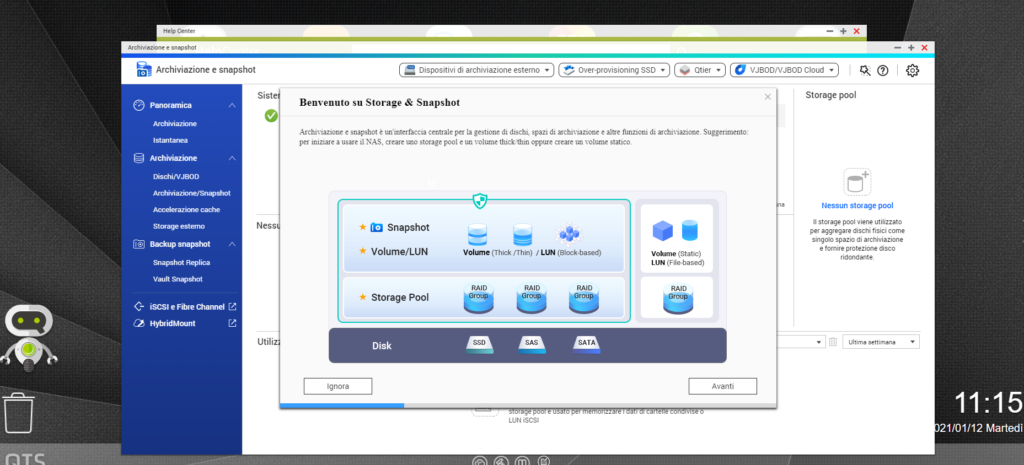Click the SAS disk icon in diagram
Image resolution: width=1024 pixels, height=465 pixels.
pos(532,345)
